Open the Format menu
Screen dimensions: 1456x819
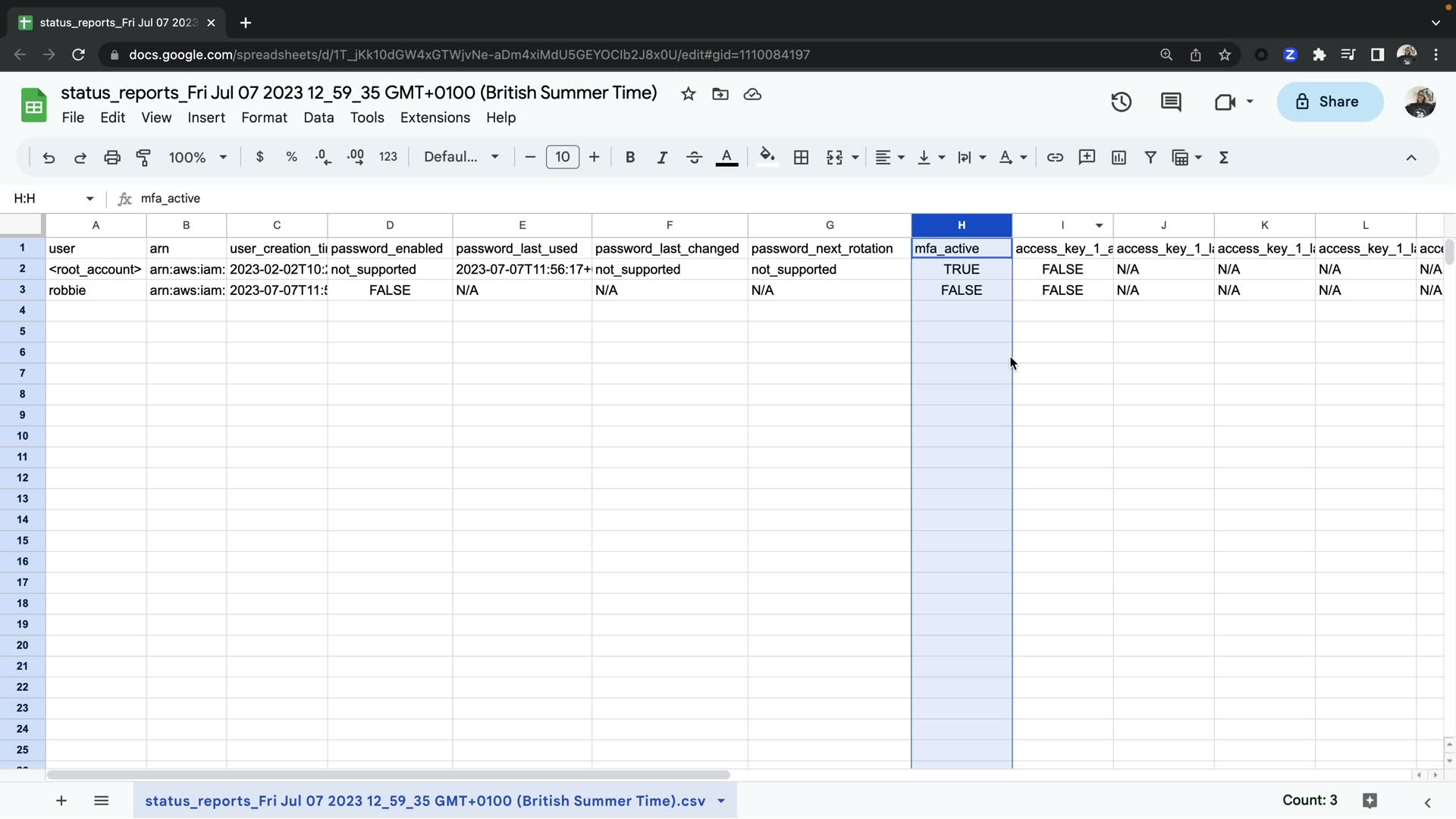pos(264,118)
